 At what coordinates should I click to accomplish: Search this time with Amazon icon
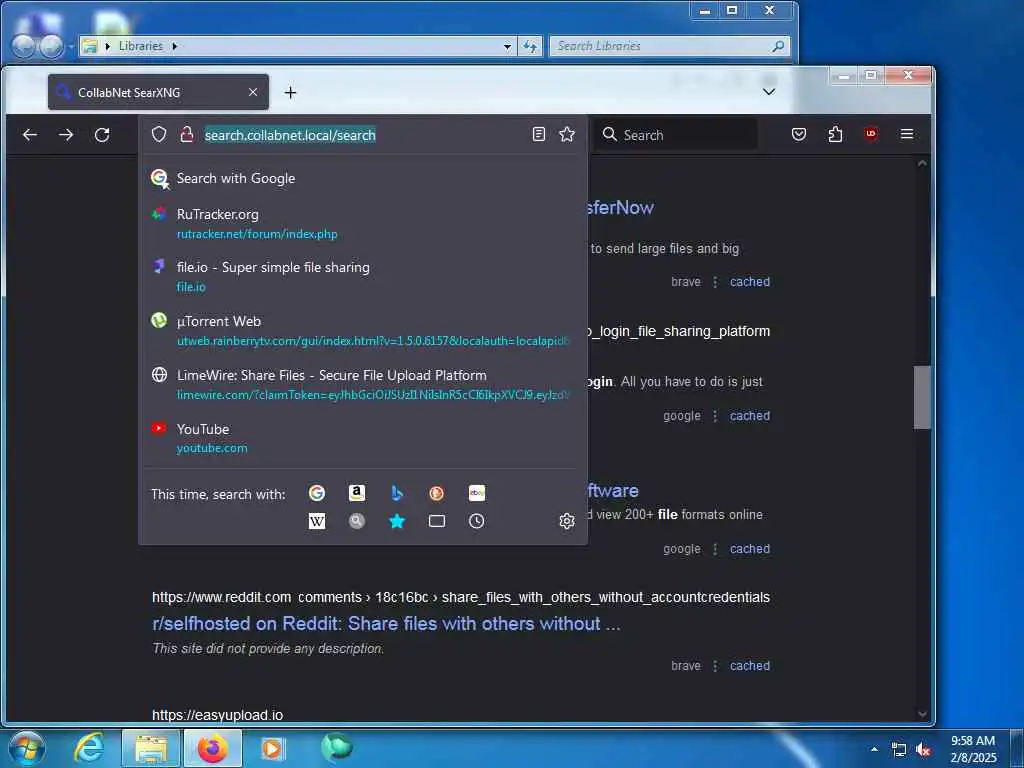[x=357, y=493]
